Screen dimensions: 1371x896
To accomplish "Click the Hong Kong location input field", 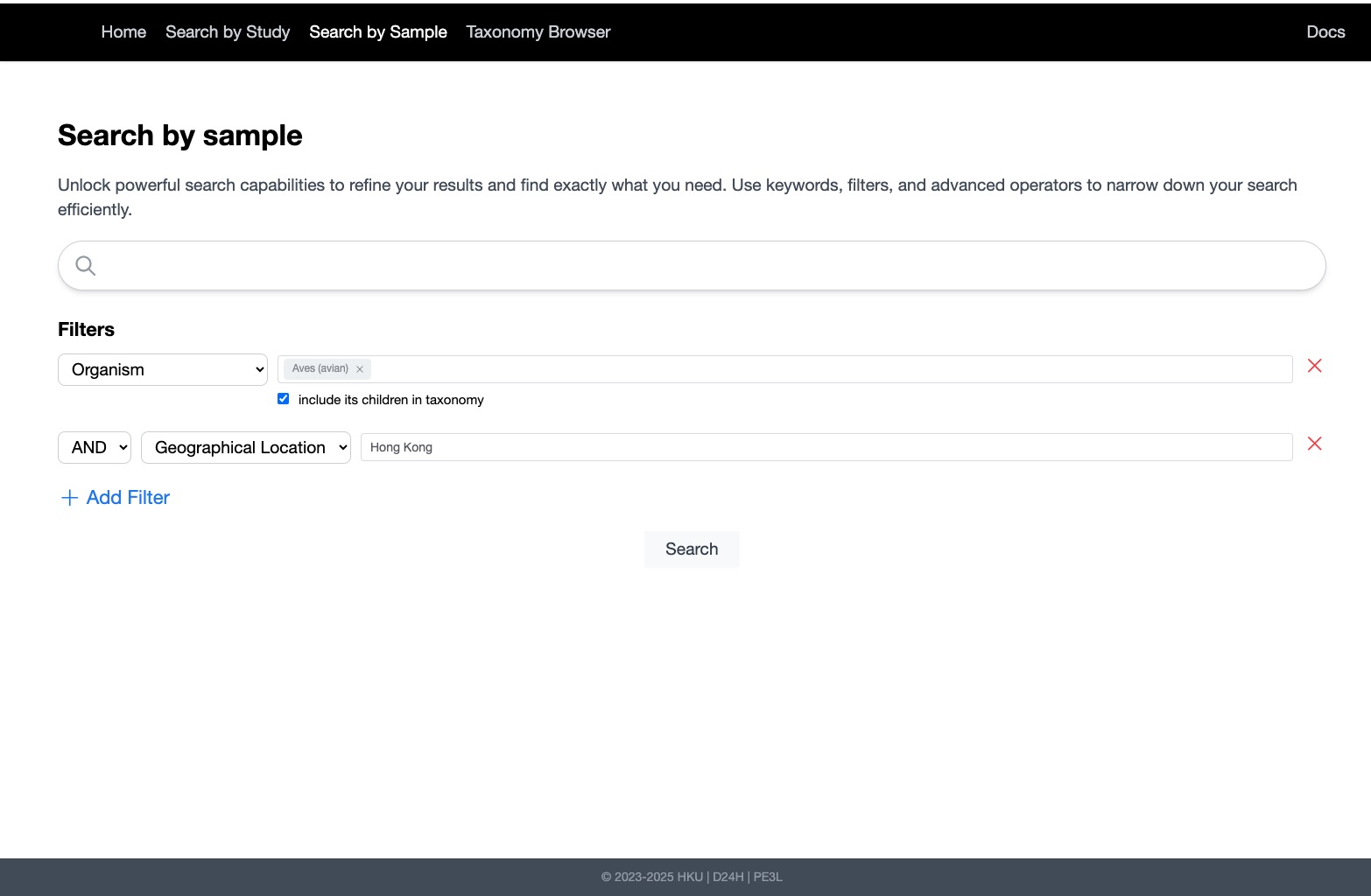I will [x=826, y=447].
